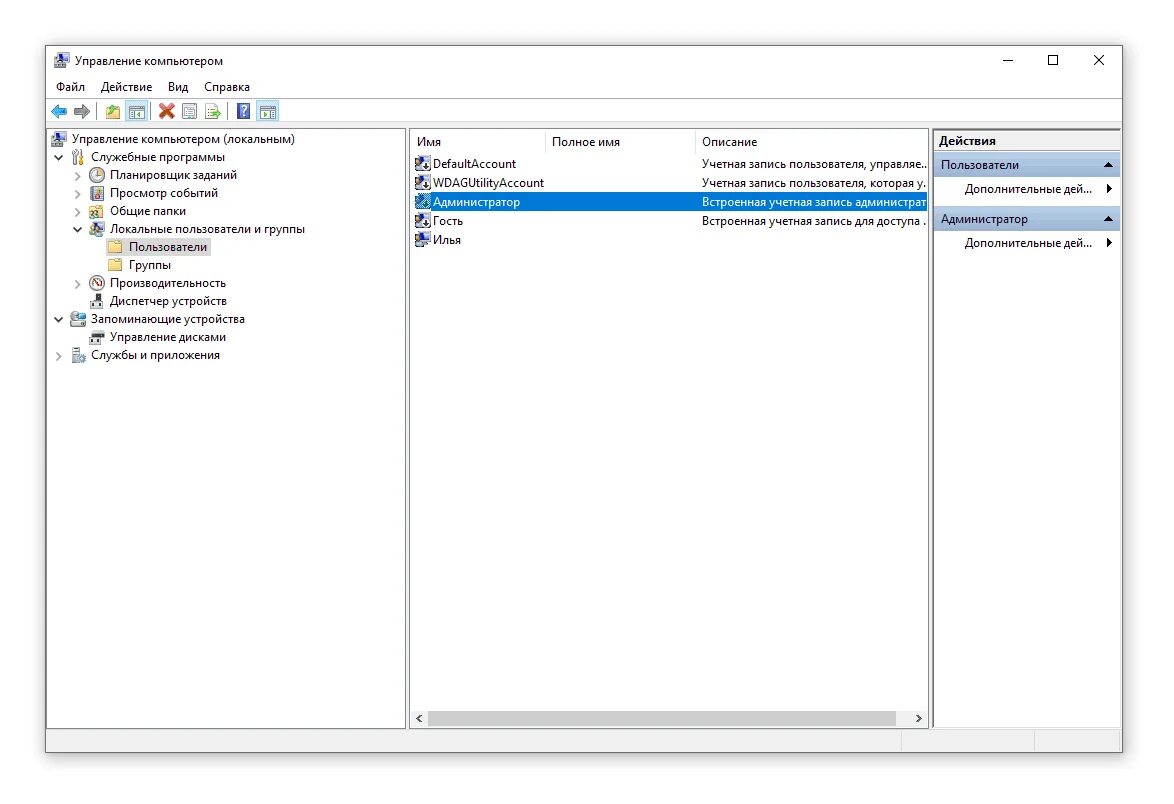1174x804 pixels.
Task: Open help with the question mark icon
Action: click(x=243, y=112)
